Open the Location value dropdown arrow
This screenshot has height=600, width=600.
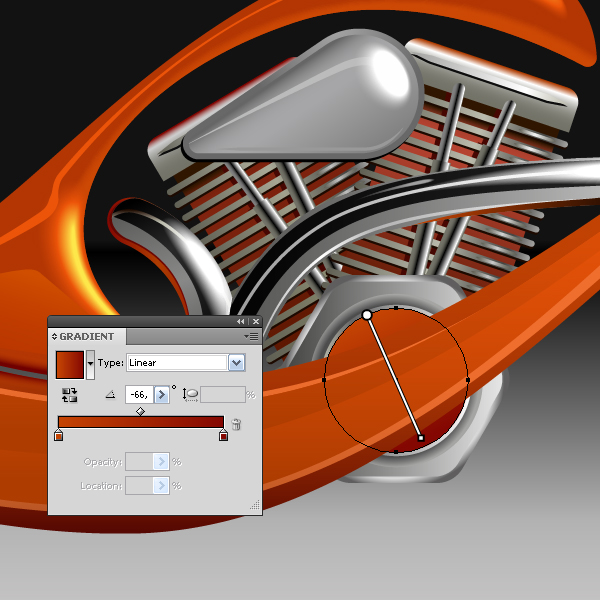click(161, 486)
